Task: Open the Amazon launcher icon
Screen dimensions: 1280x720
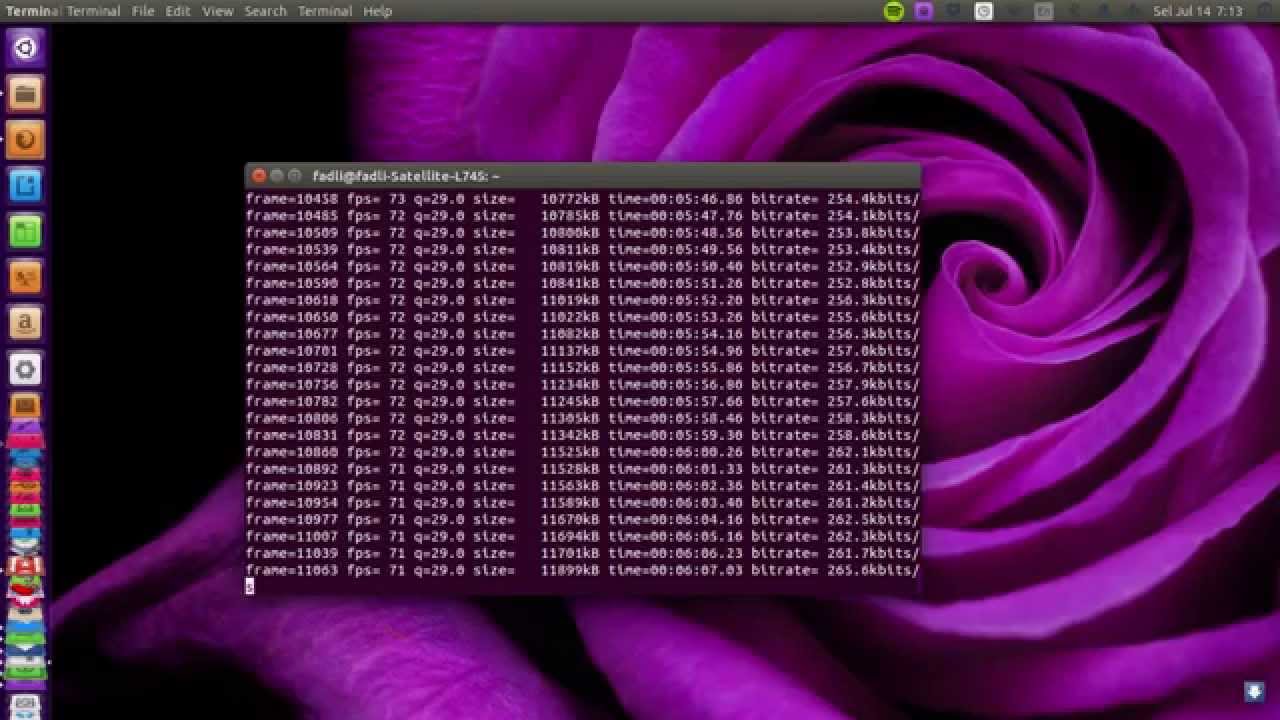Action: [26, 324]
